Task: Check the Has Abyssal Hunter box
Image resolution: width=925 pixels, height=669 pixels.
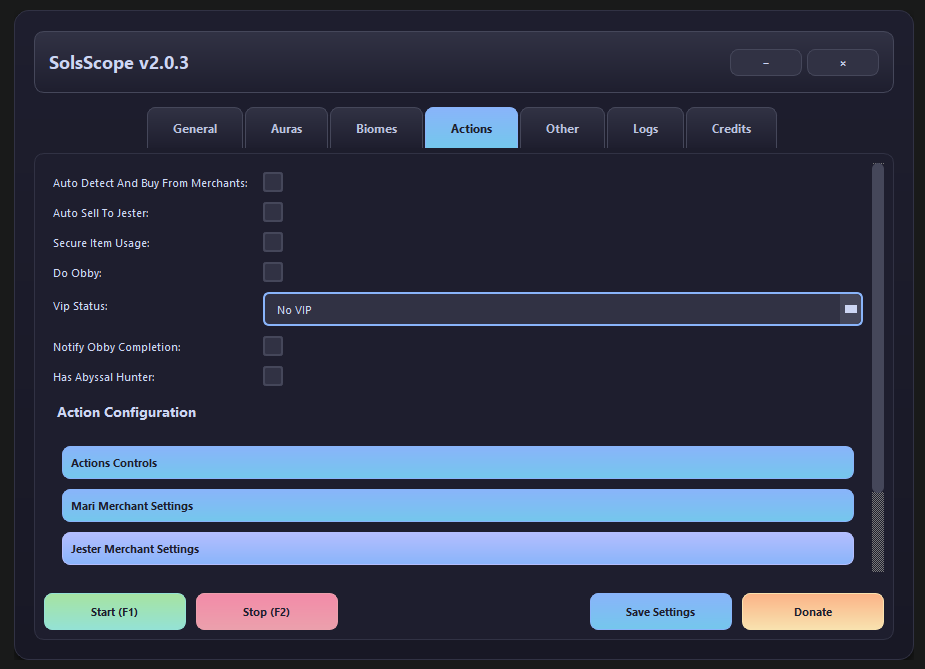Action: click(x=273, y=376)
